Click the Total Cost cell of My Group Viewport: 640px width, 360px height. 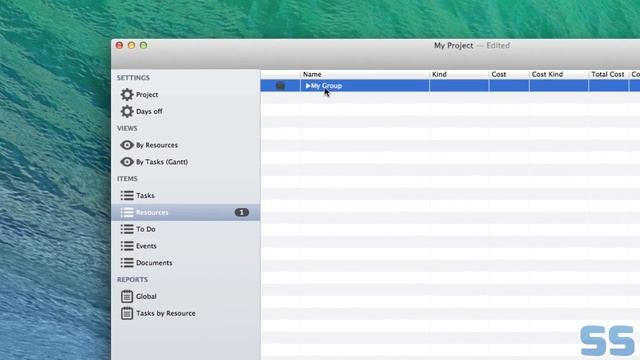[609, 86]
